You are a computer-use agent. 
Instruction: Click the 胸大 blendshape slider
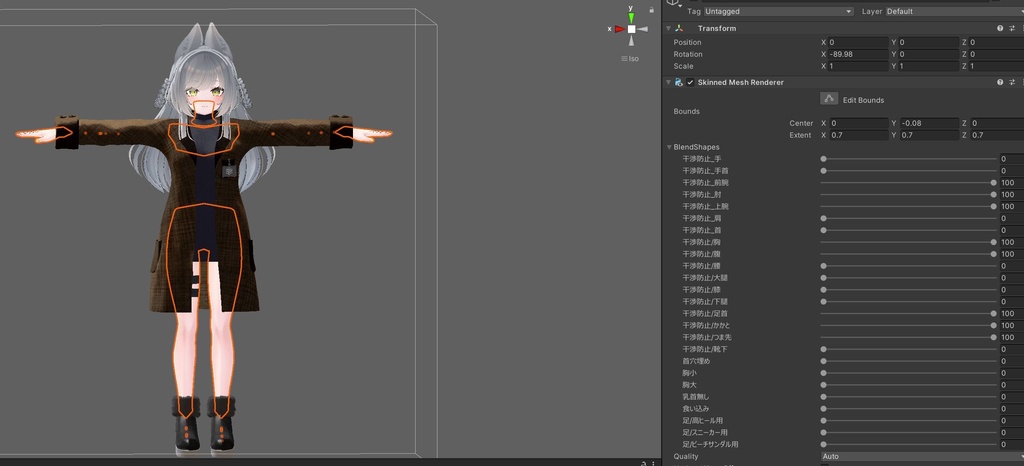908,384
